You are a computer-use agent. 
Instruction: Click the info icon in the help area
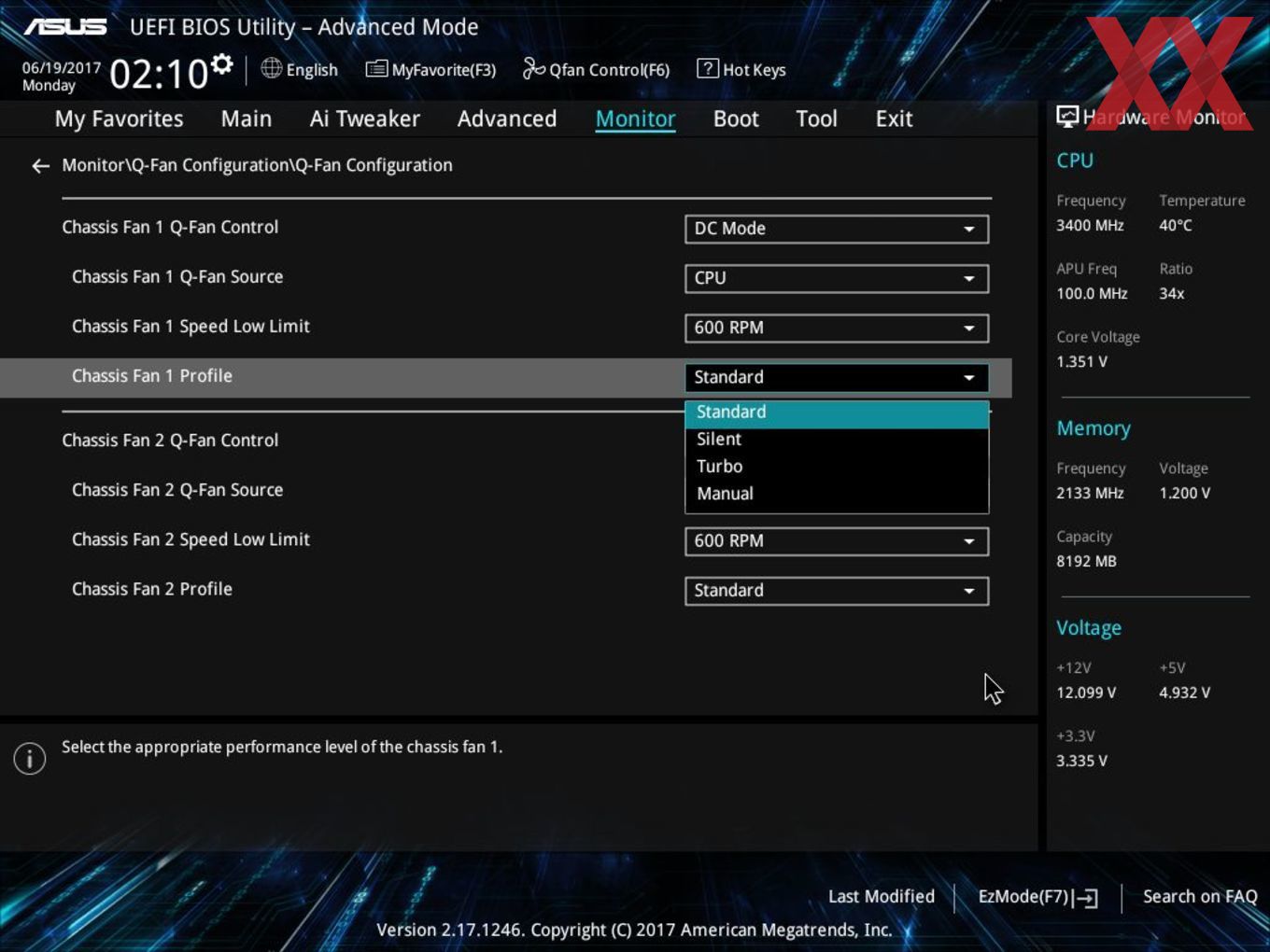(30, 759)
